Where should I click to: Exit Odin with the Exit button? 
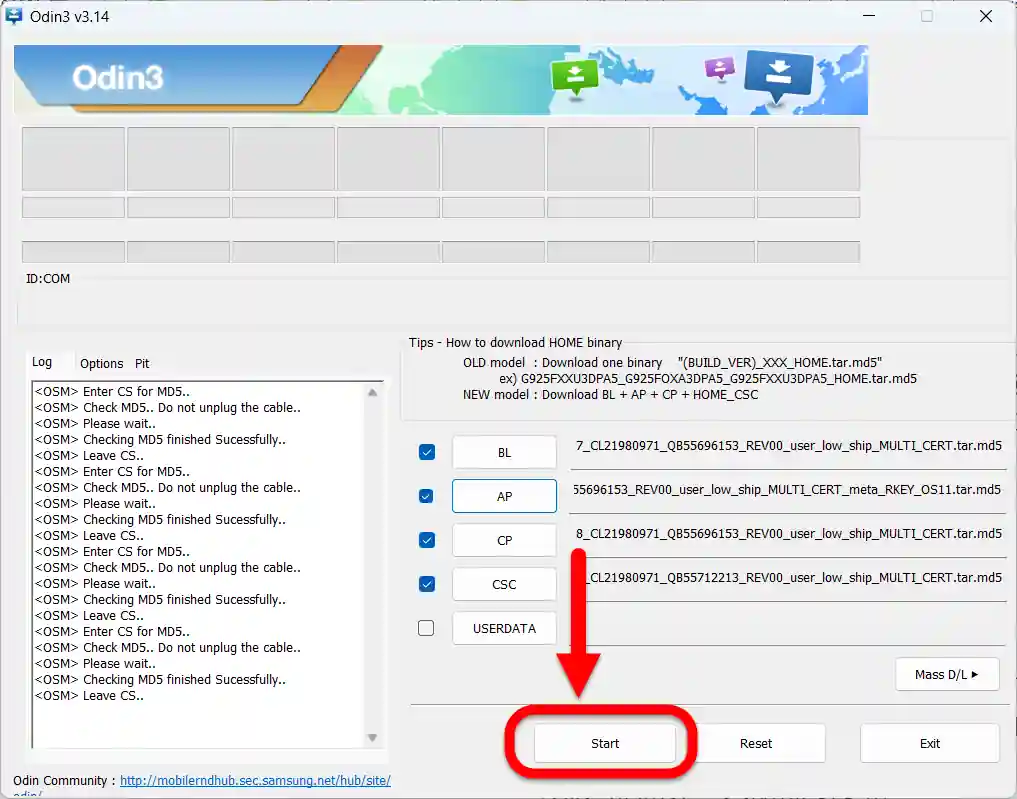[929, 743]
